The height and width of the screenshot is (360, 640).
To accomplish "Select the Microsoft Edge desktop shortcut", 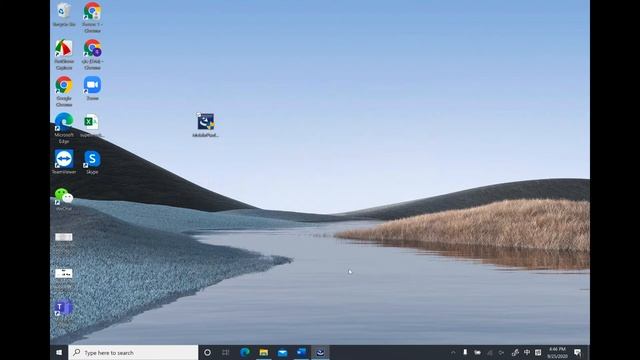I will 64,128.
